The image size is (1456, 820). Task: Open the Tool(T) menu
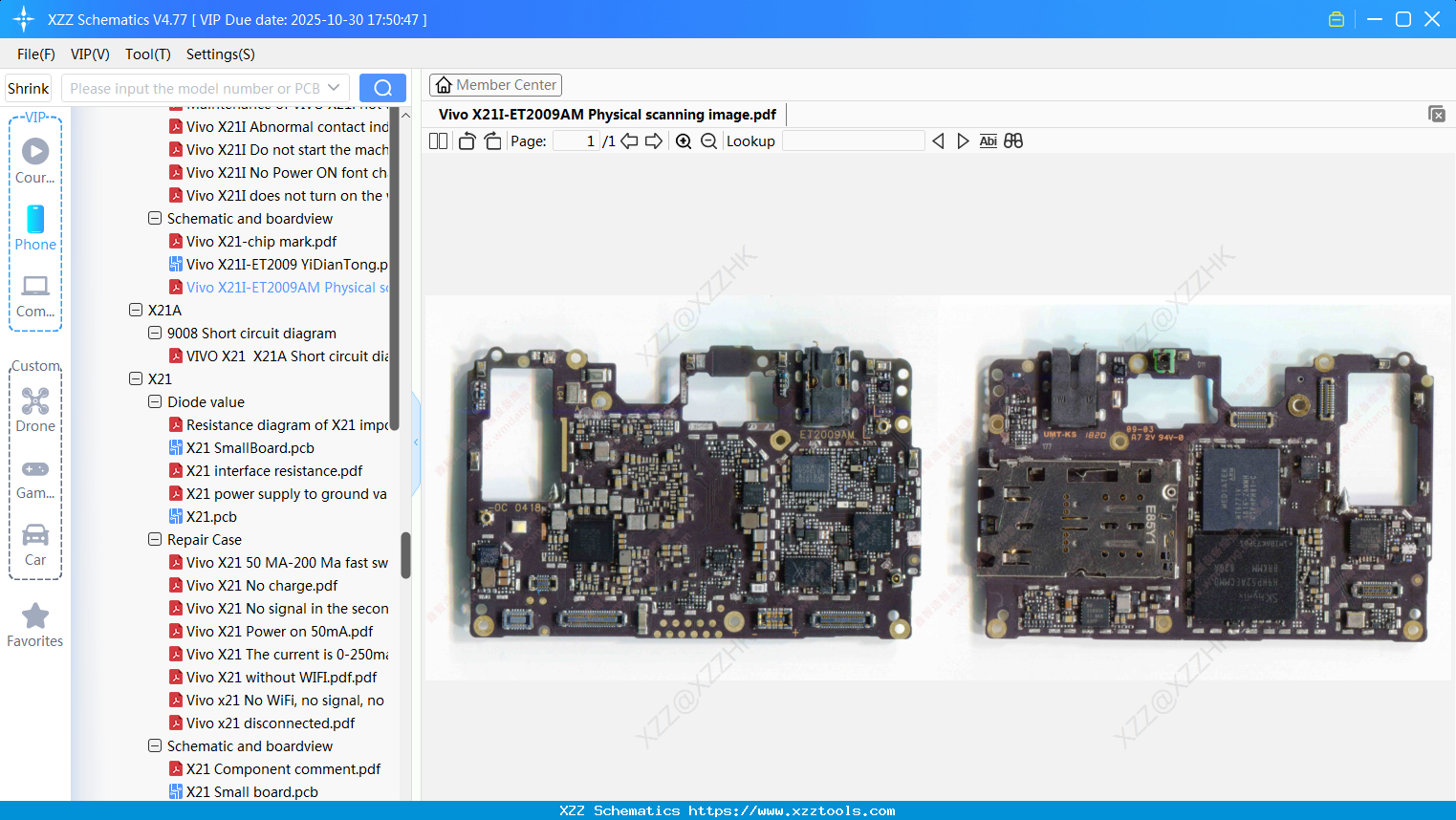[x=147, y=54]
